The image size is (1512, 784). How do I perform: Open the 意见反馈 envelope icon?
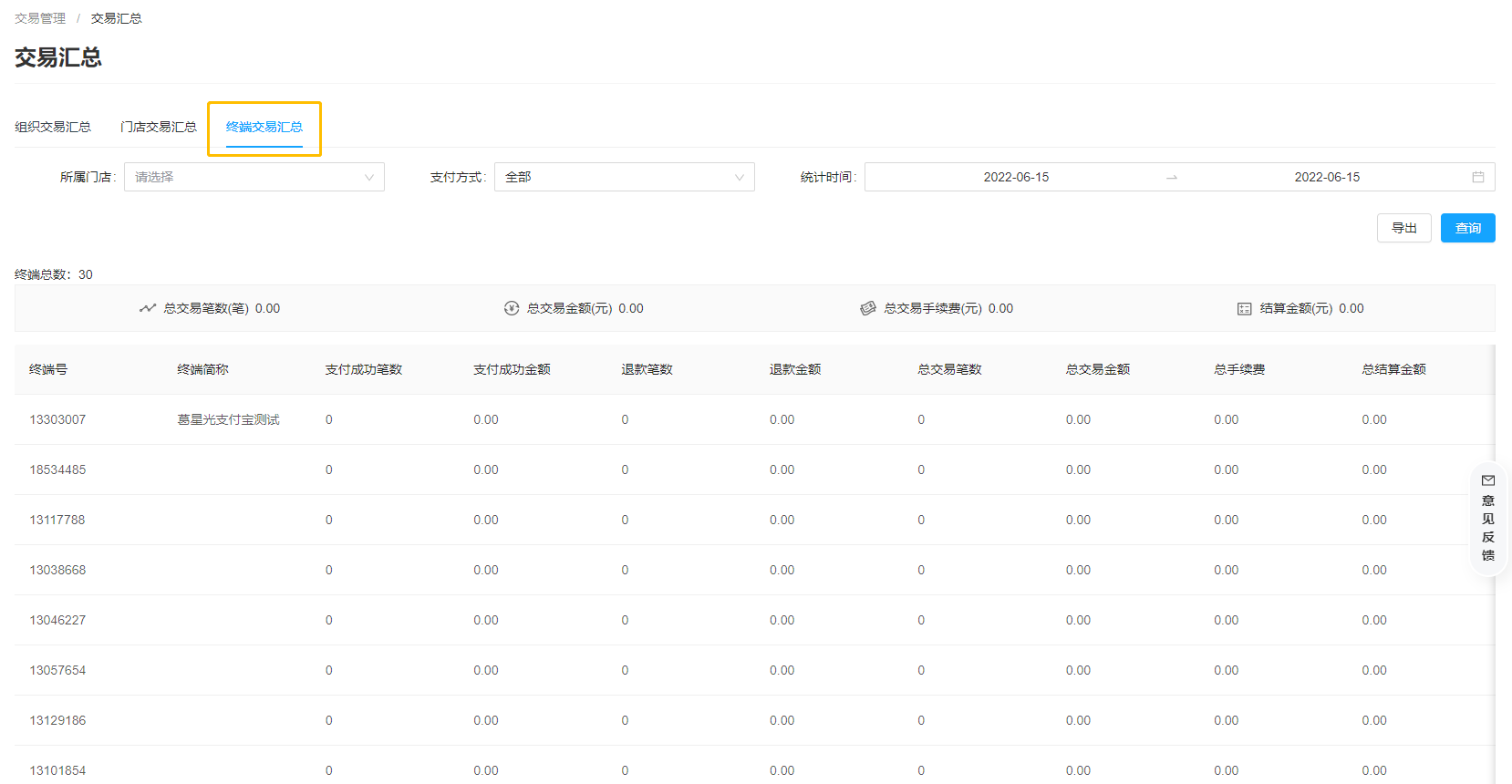(x=1488, y=480)
